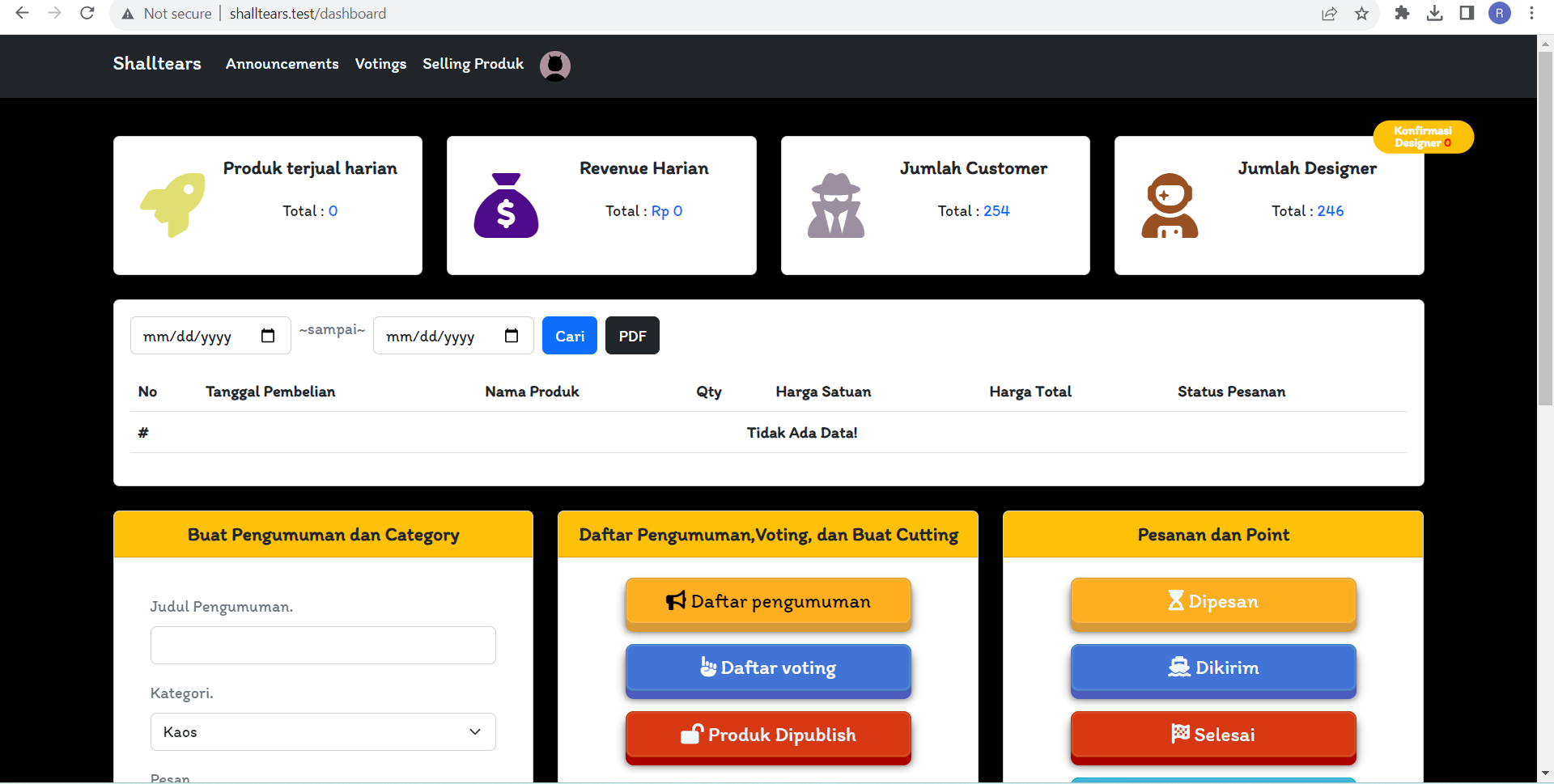Click the astronaut icon on Jumlah Designer card
The image size is (1554, 784).
click(1170, 206)
